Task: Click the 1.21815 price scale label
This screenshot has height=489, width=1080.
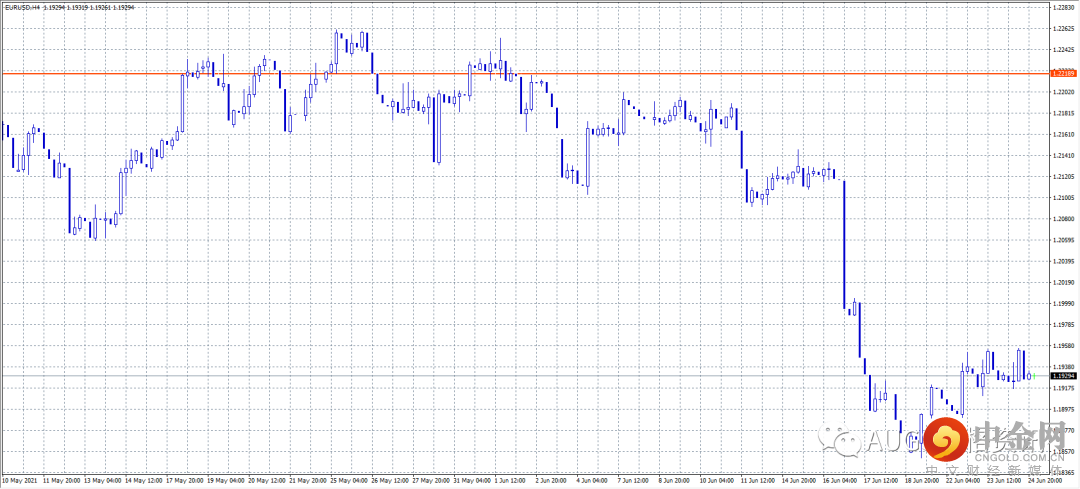Action: pos(1064,114)
